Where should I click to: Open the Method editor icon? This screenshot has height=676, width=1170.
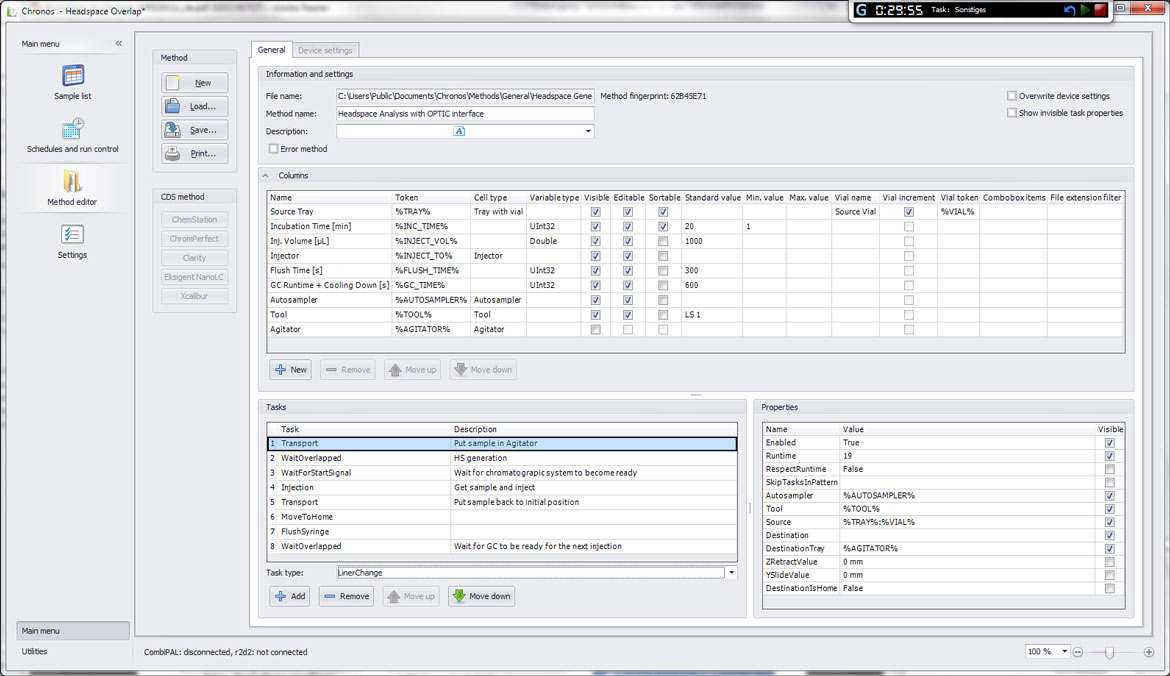[x=72, y=181]
